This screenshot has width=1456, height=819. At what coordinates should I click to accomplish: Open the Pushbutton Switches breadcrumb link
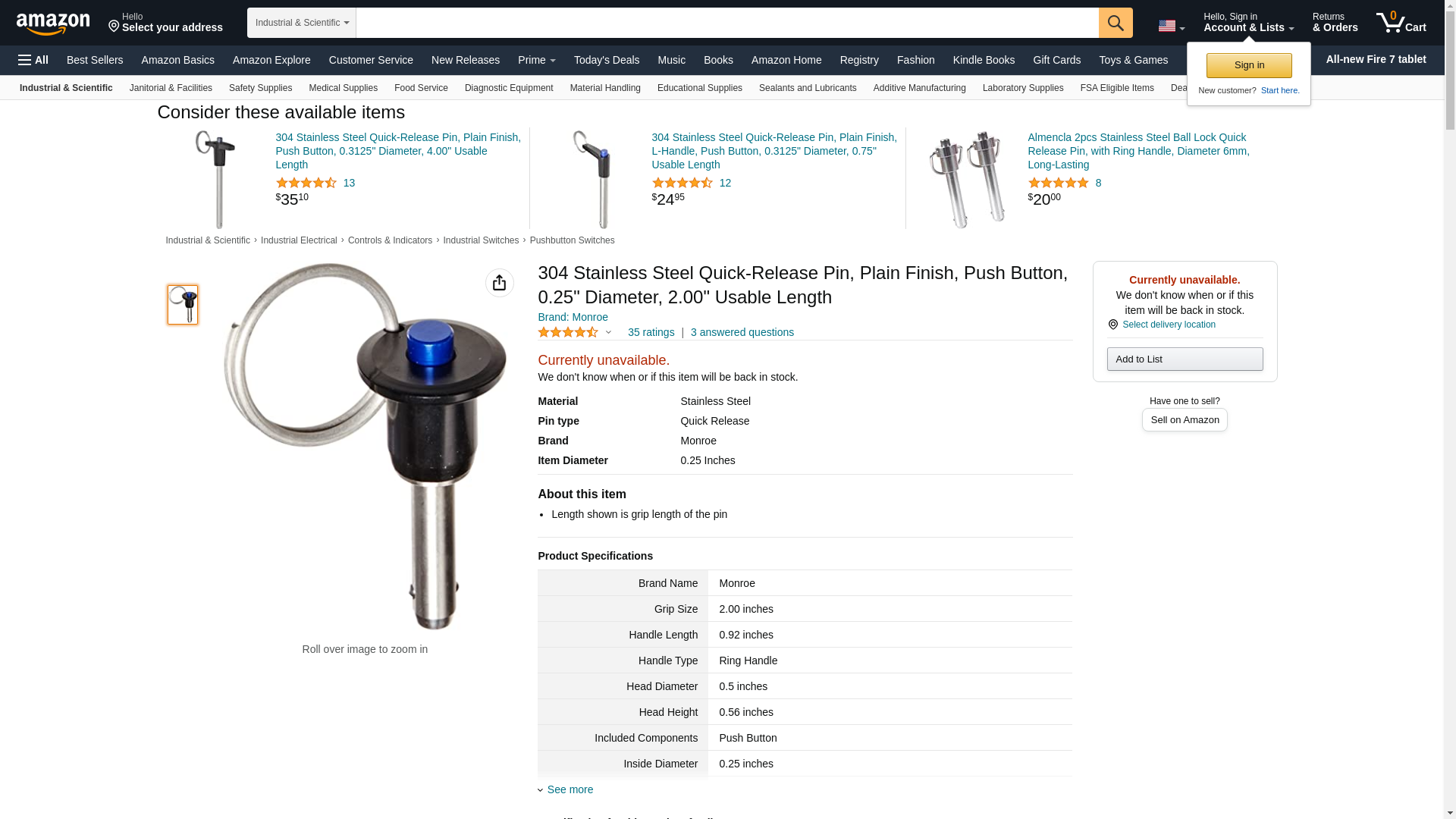[x=573, y=240]
